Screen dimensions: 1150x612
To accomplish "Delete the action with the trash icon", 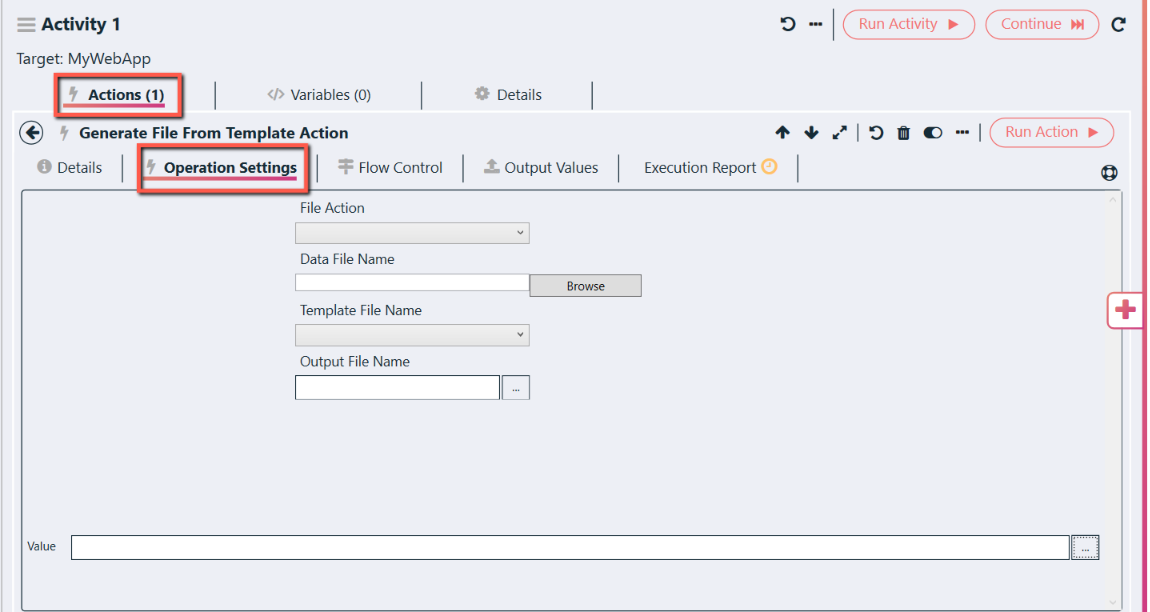I will (904, 133).
